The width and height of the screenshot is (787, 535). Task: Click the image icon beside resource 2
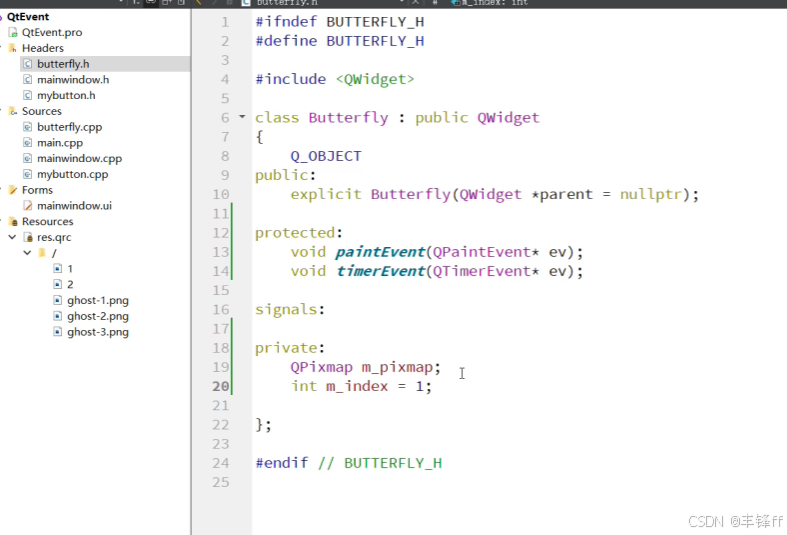(x=58, y=285)
